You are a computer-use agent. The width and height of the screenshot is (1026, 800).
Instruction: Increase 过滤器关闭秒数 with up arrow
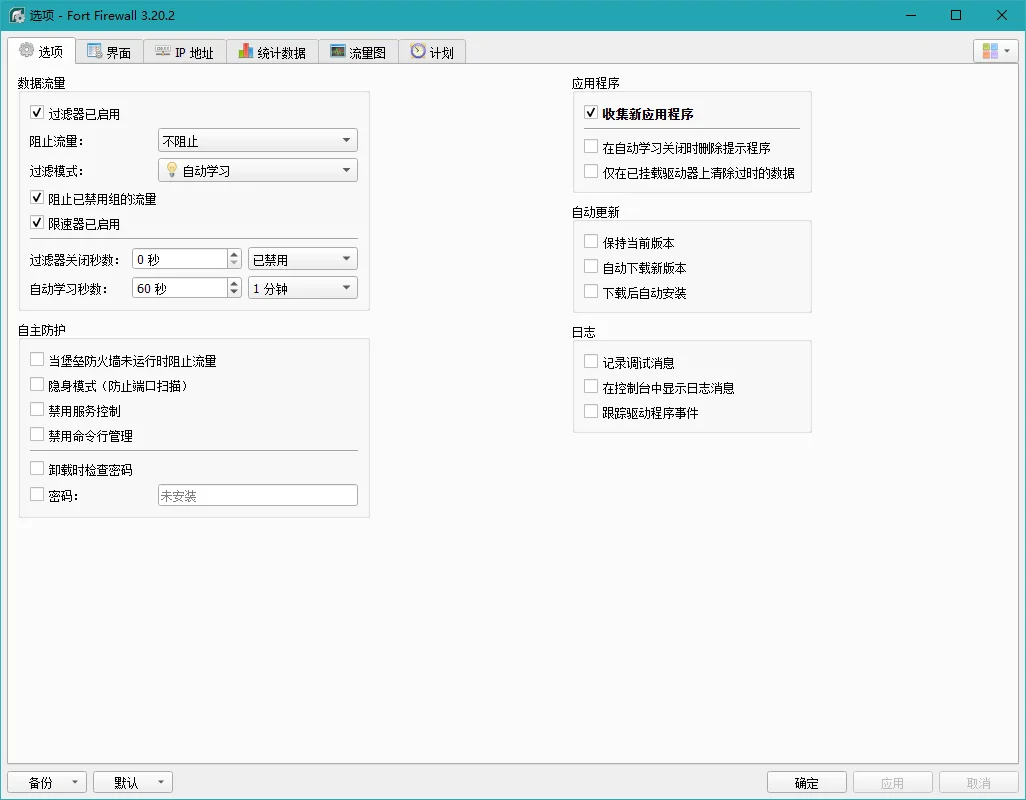coord(234,254)
